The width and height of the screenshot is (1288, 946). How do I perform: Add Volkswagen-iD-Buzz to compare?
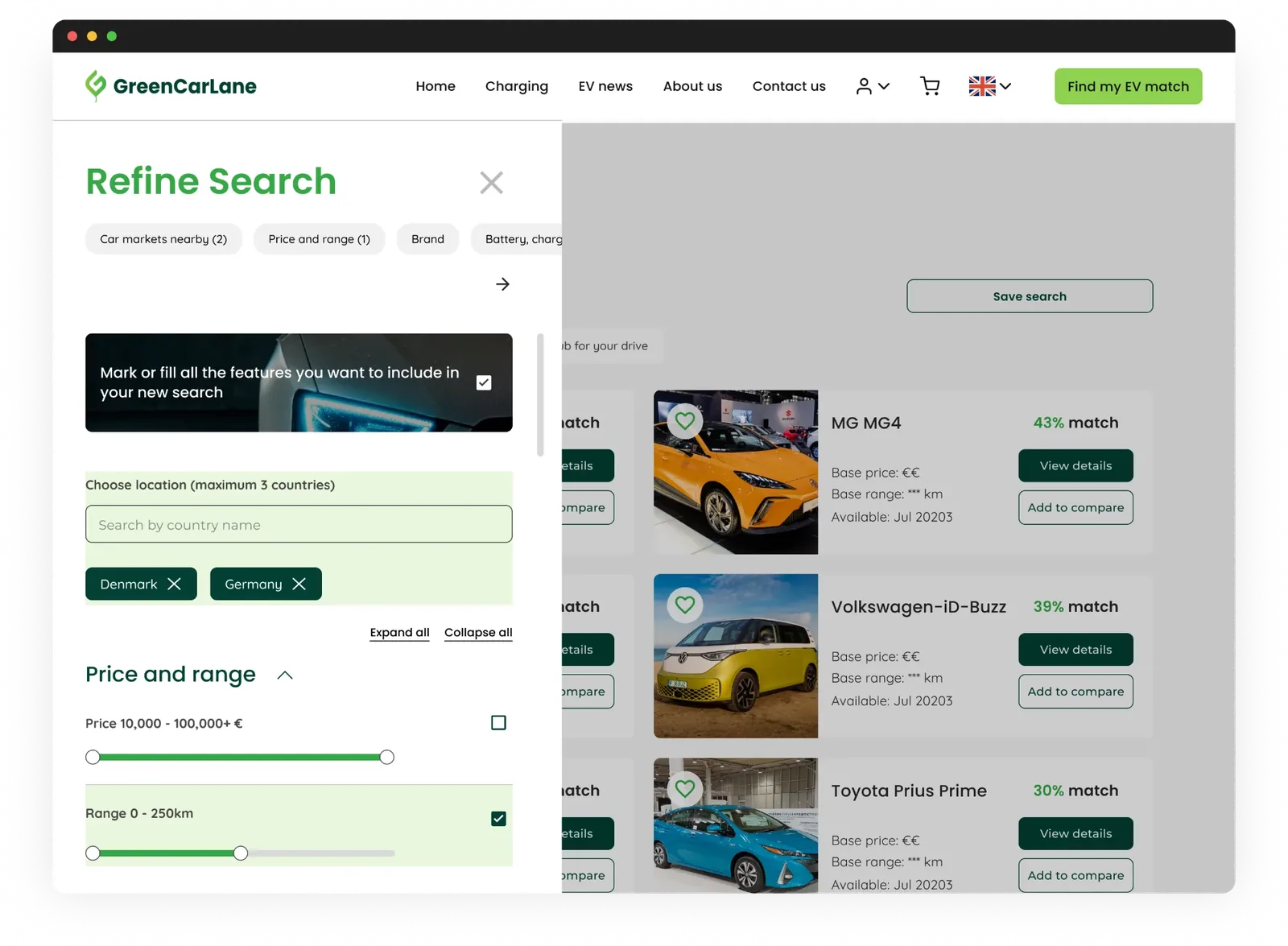[1075, 692]
